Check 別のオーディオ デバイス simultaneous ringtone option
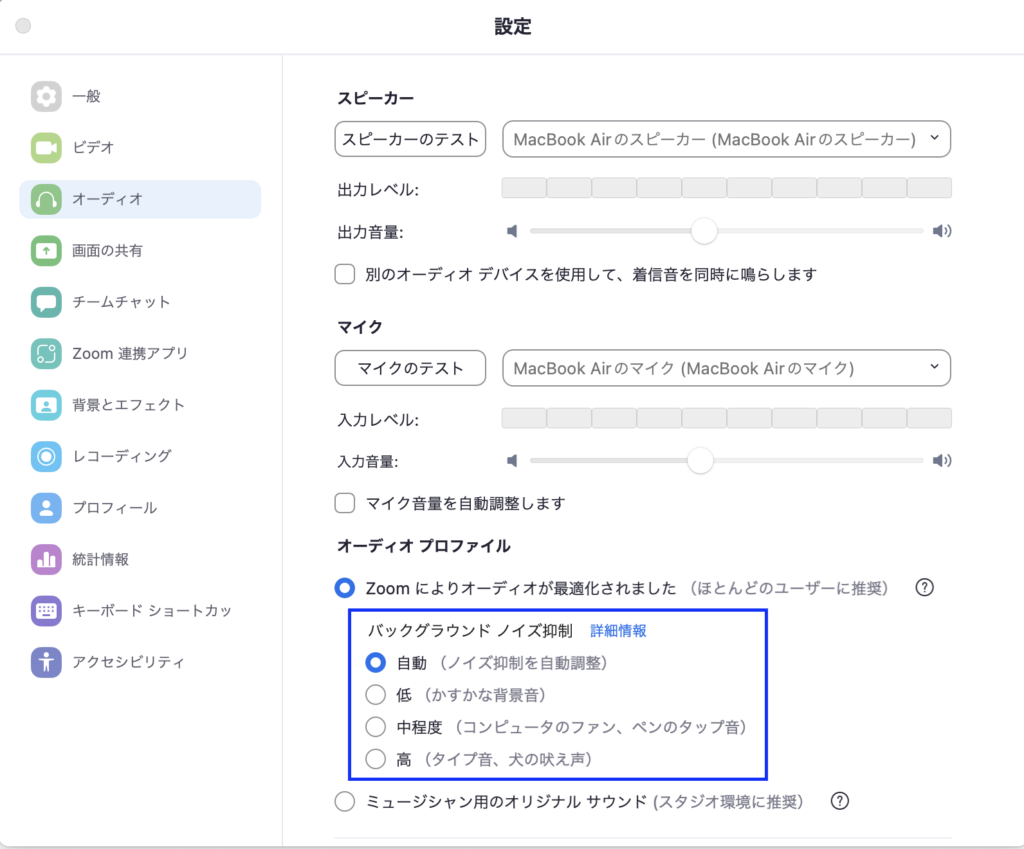The width and height of the screenshot is (1024, 849). (345, 274)
